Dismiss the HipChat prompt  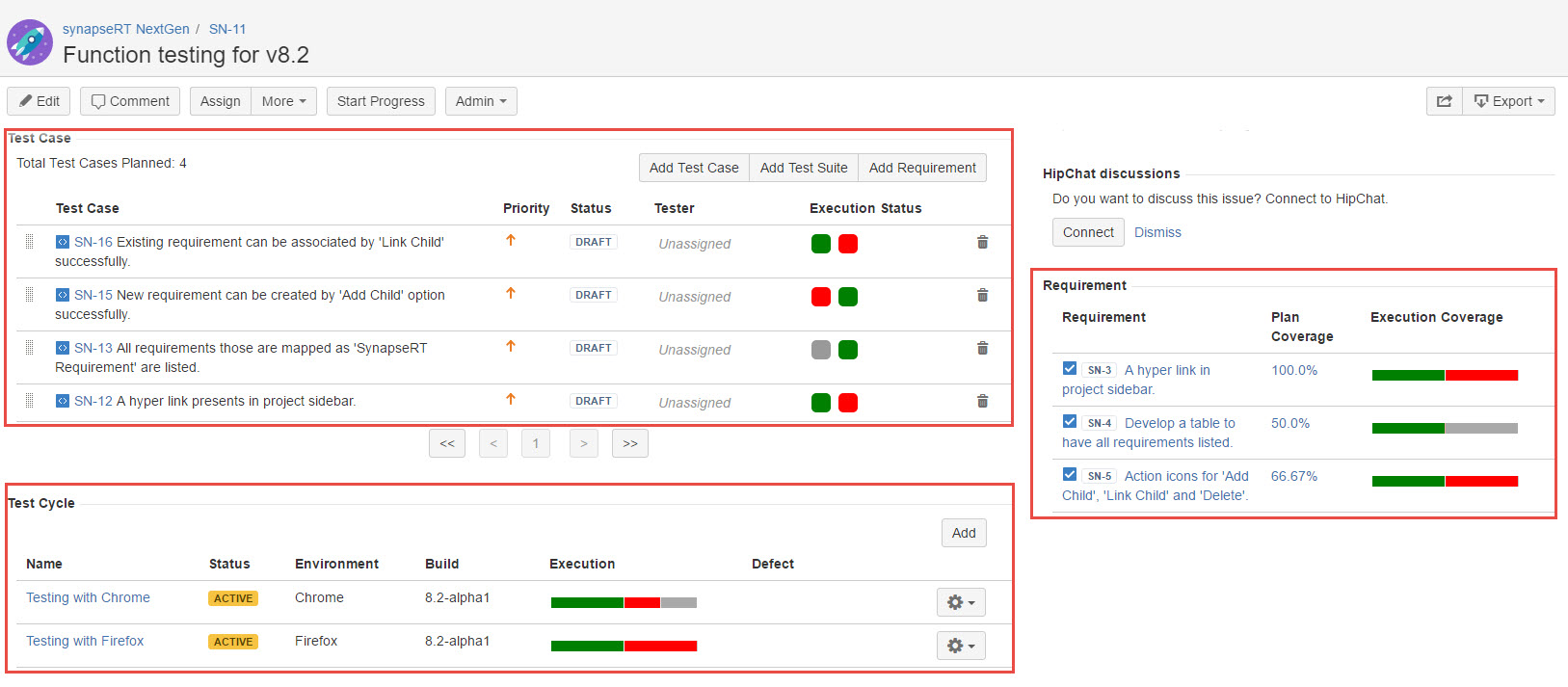[1157, 232]
